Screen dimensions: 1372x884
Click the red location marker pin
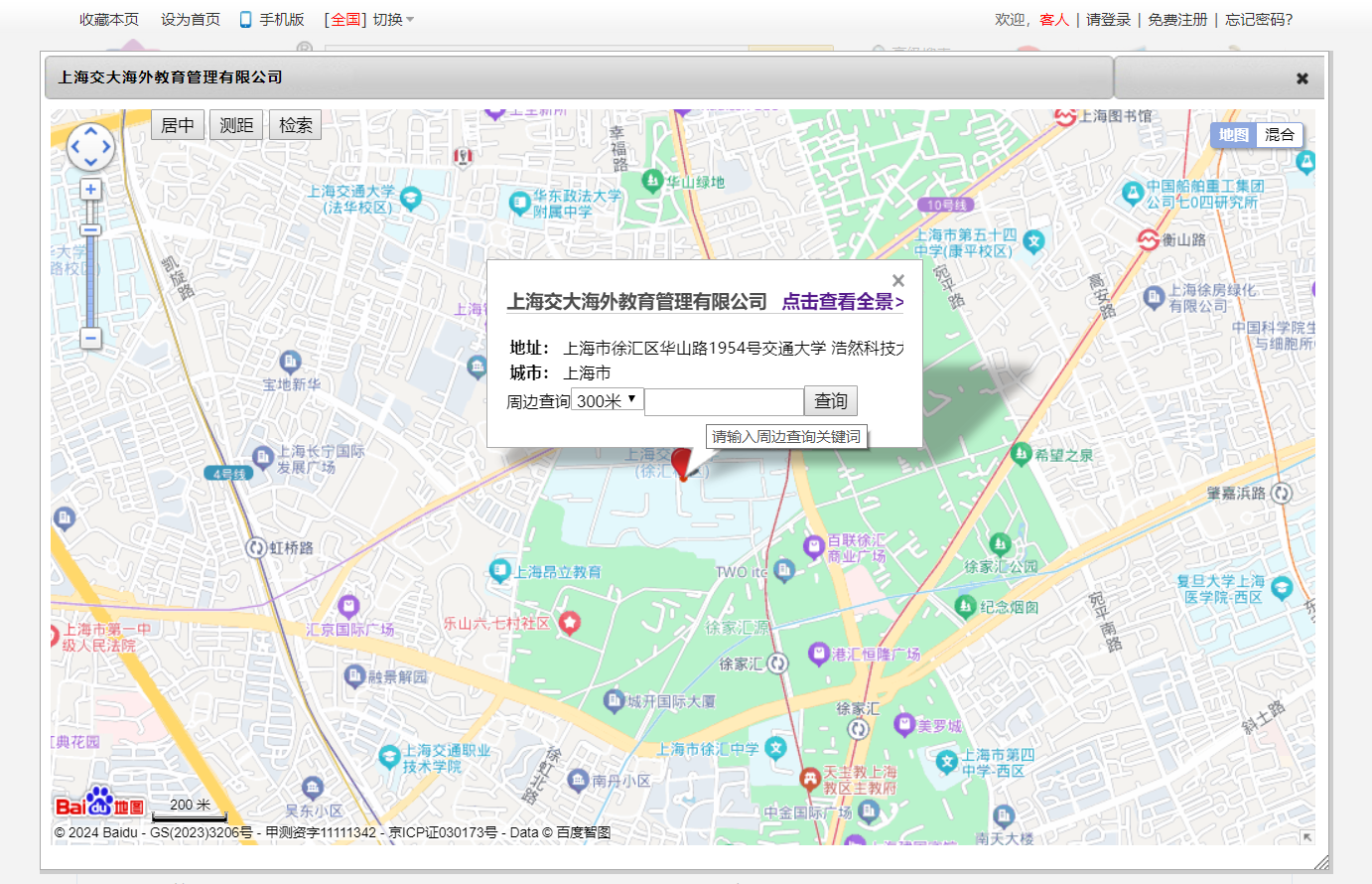coord(681,463)
